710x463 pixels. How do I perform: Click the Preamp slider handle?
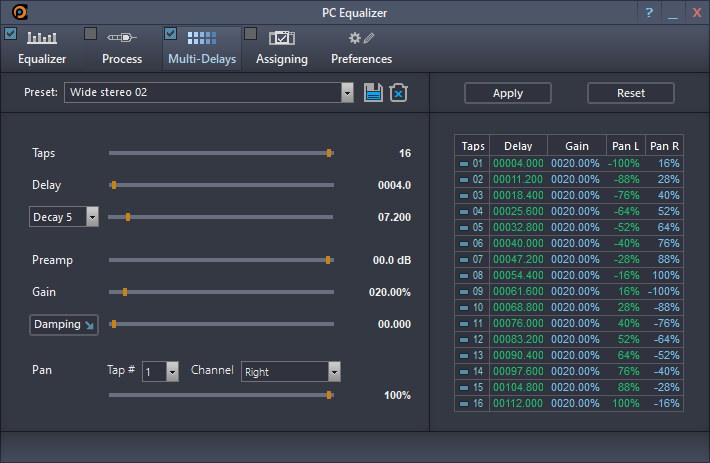pos(328,260)
